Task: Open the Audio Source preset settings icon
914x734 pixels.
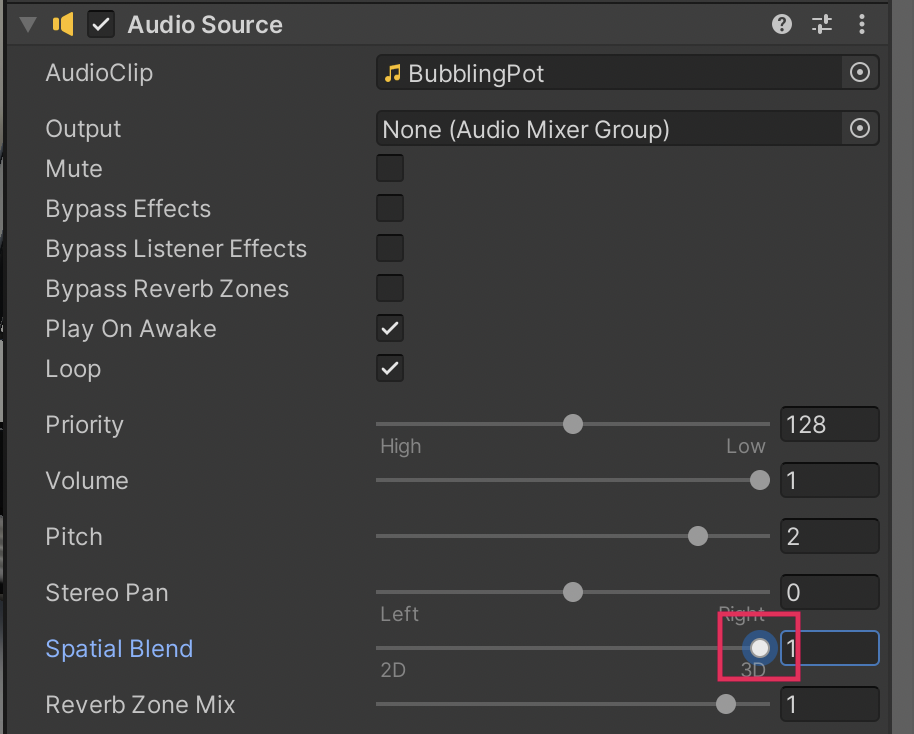Action: pyautogui.click(x=822, y=25)
